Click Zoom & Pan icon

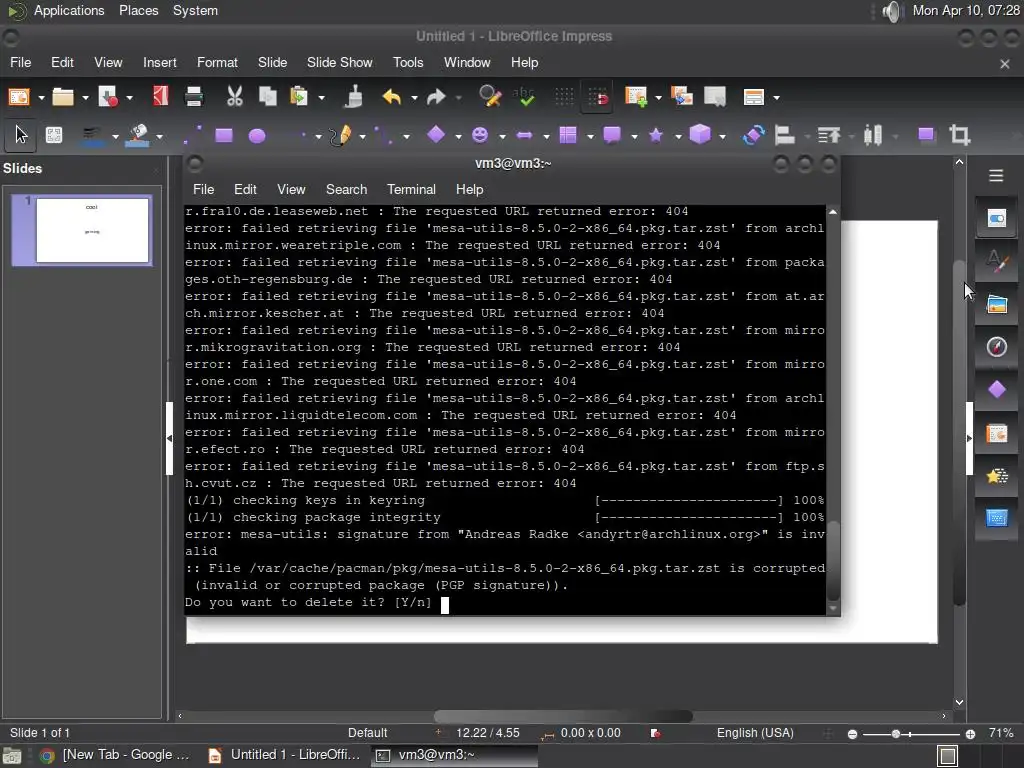54,135
